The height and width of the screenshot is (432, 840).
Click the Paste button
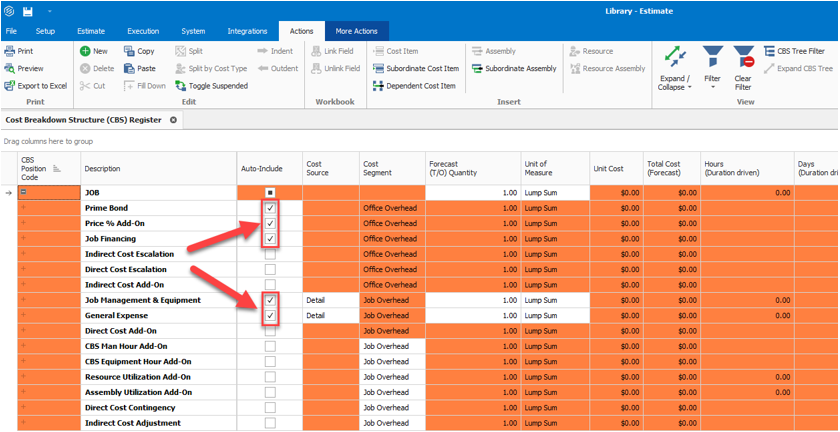click(140, 69)
